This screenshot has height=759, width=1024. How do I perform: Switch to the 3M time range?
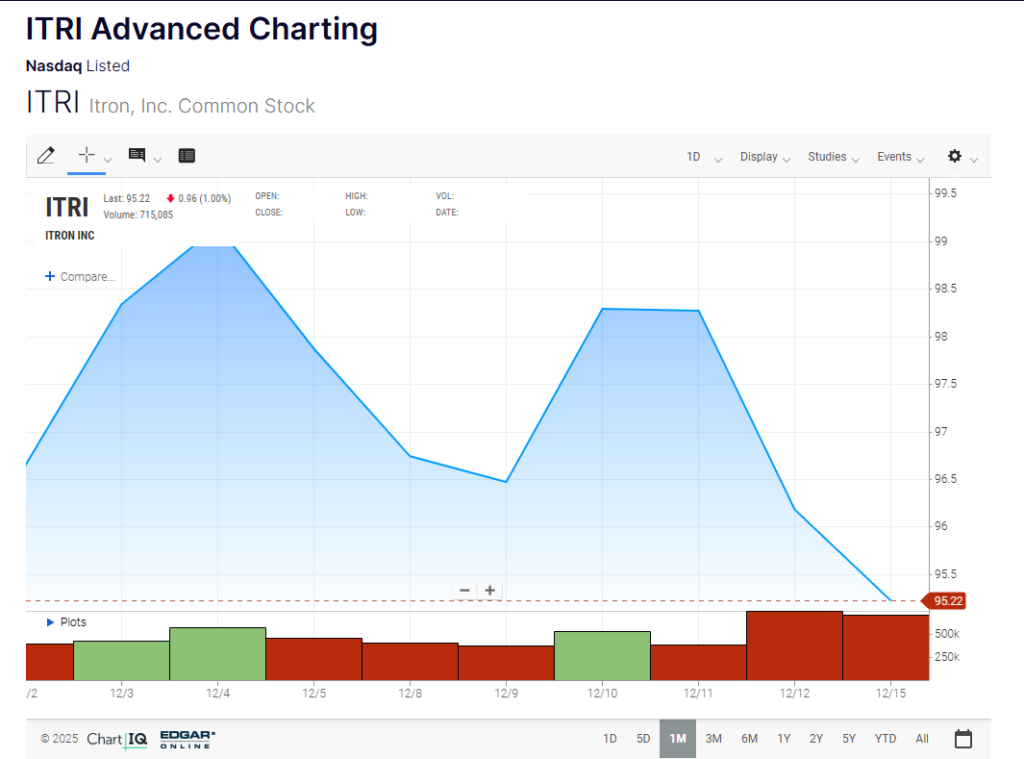click(x=713, y=739)
